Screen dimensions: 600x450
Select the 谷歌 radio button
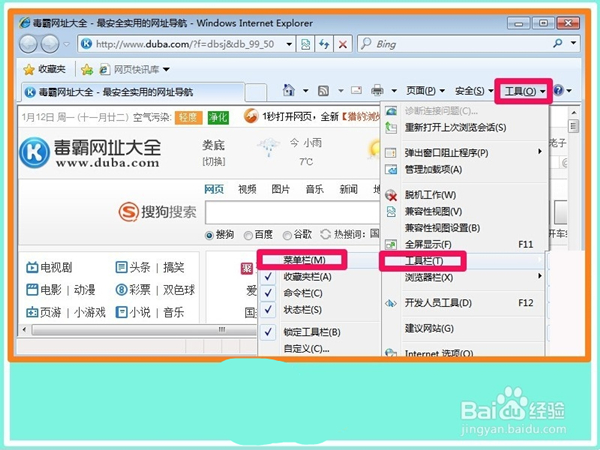(287, 235)
